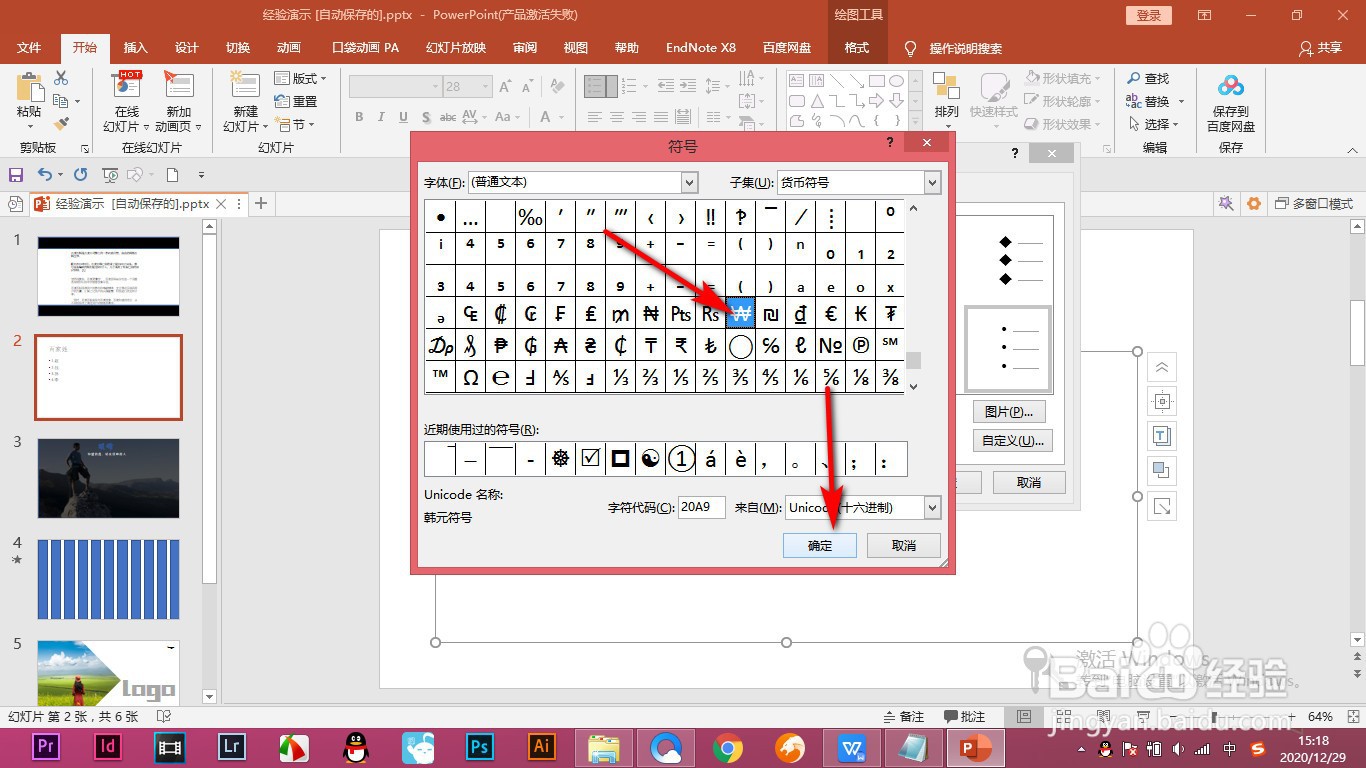Open Photoshop from taskbar
This screenshot has height=768, width=1366.
click(x=481, y=746)
